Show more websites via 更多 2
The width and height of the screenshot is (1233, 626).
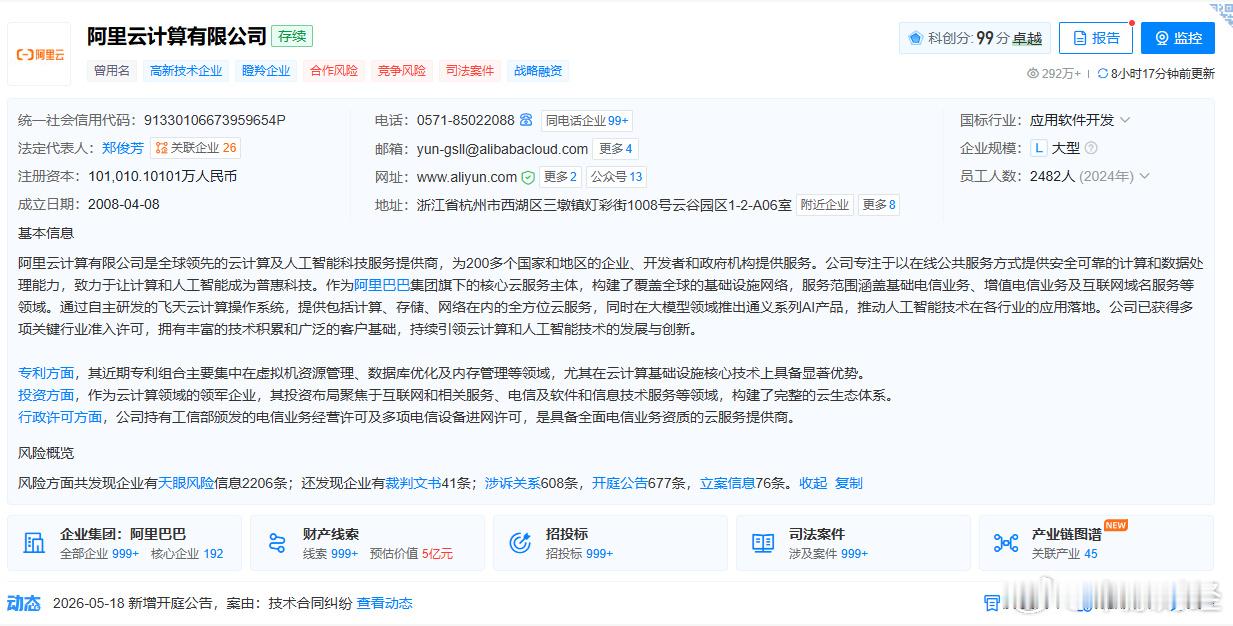coord(560,177)
